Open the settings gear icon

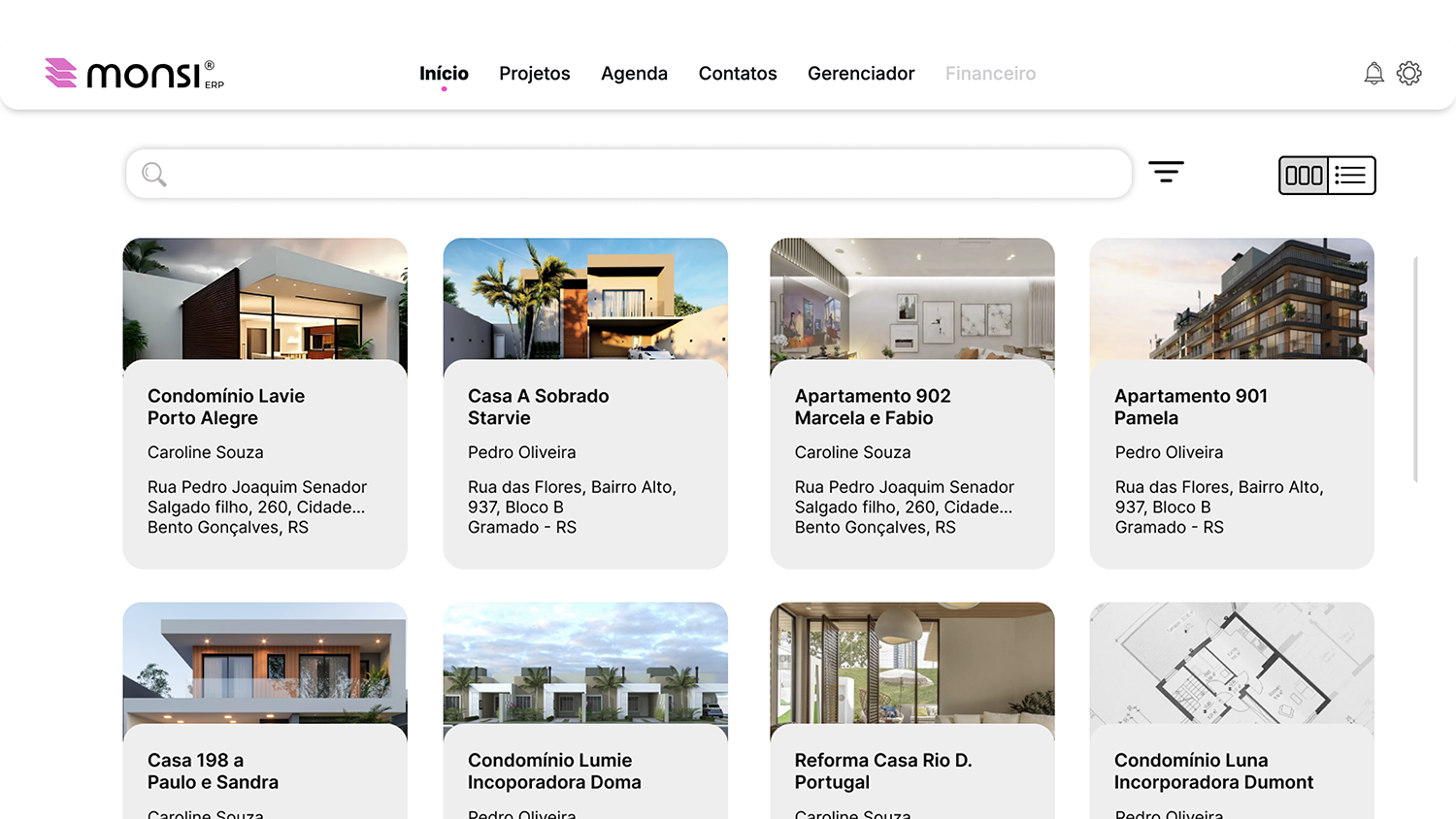tap(1408, 74)
